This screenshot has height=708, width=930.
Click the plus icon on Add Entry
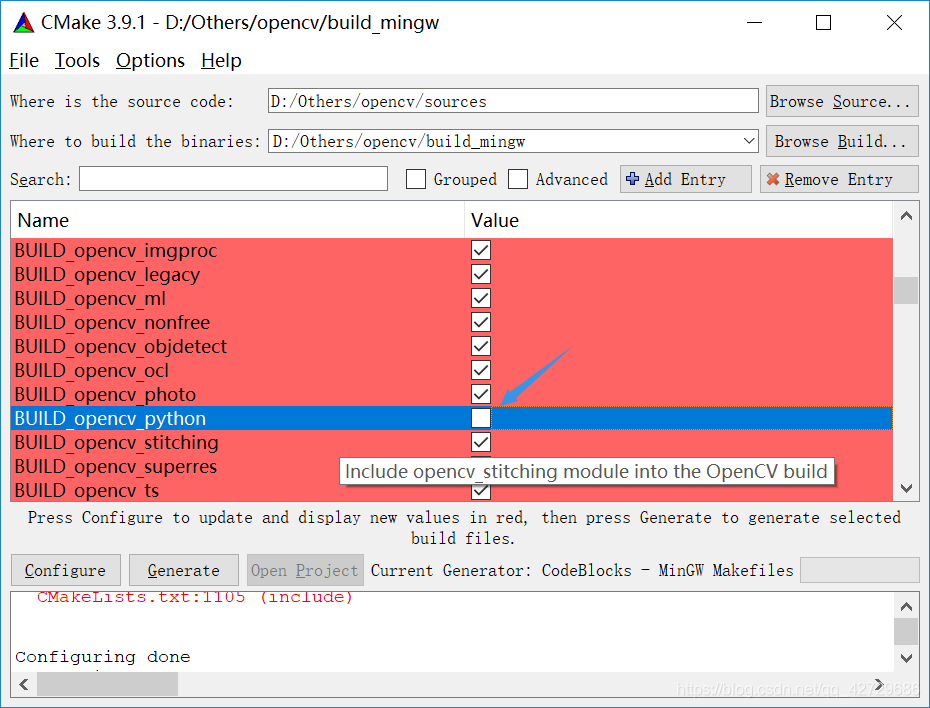pyautogui.click(x=632, y=178)
